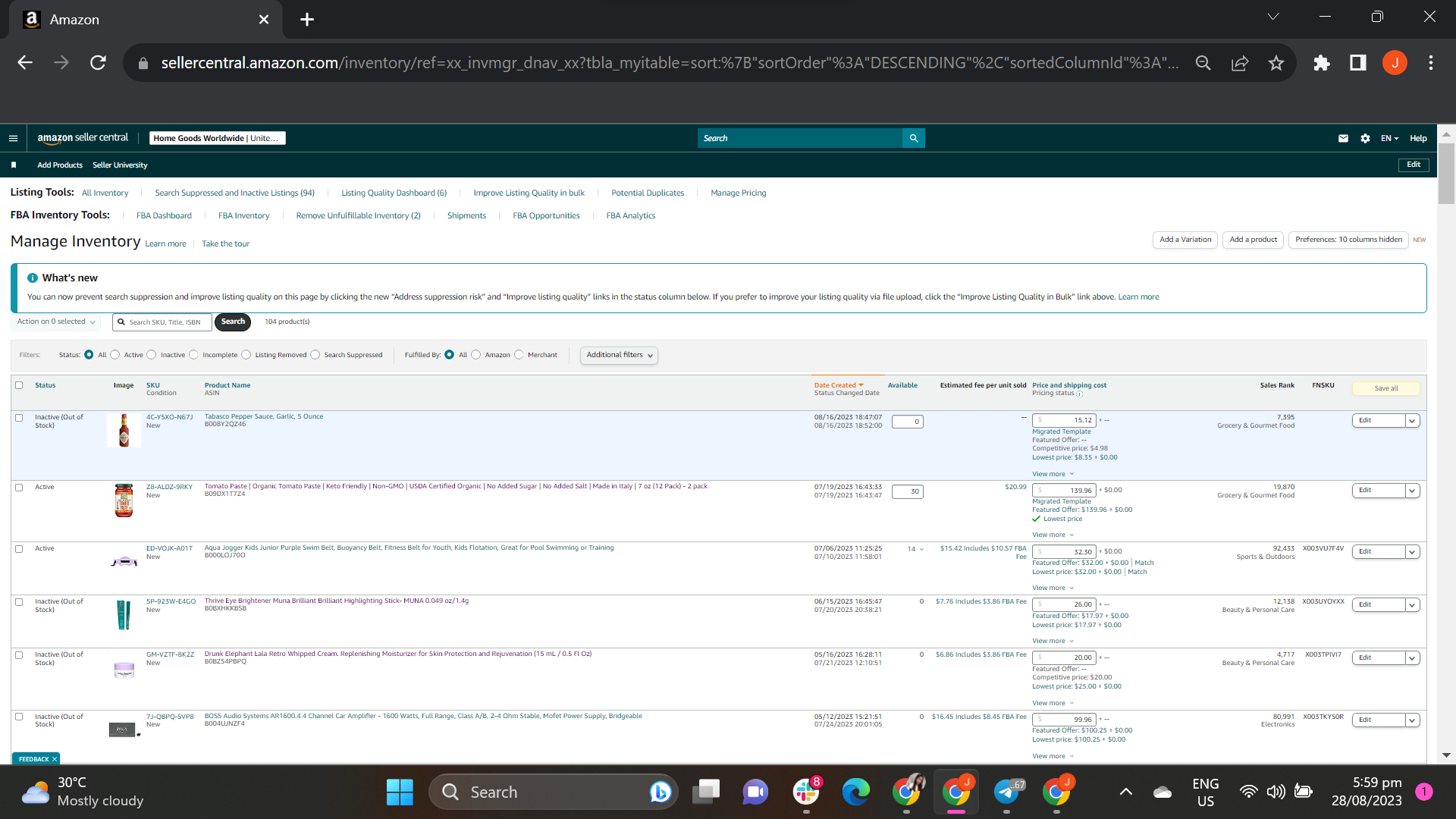Close the Feedback tab
Screen dimensions: 1456x819
point(55,759)
